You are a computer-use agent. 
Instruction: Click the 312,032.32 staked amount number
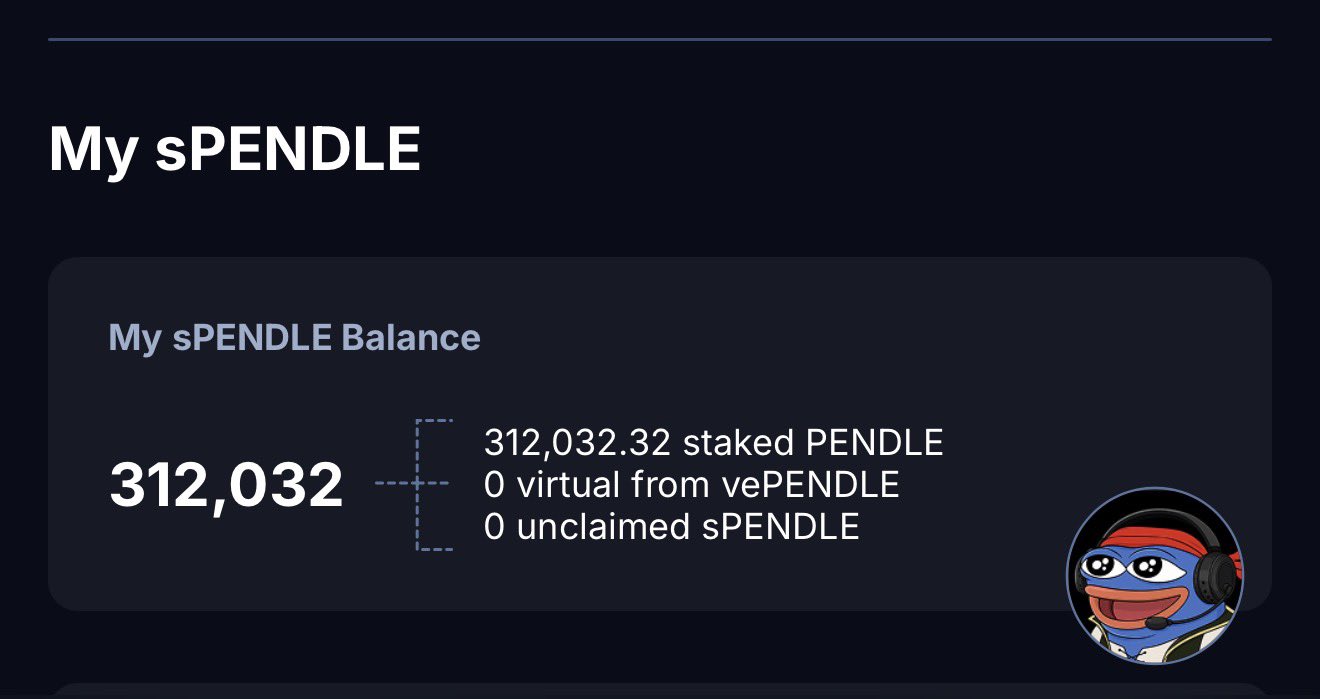577,442
